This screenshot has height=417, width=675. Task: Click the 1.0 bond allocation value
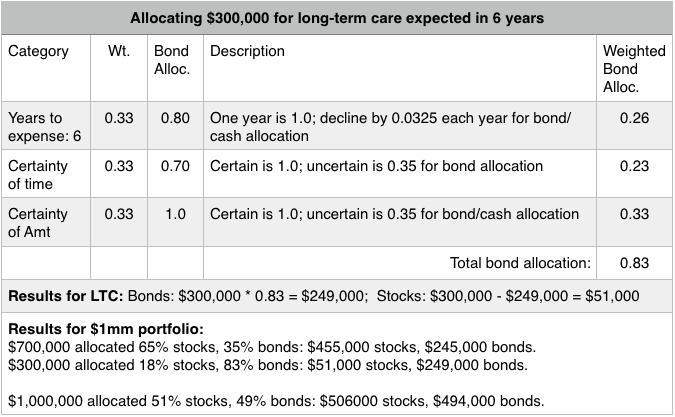(x=176, y=214)
